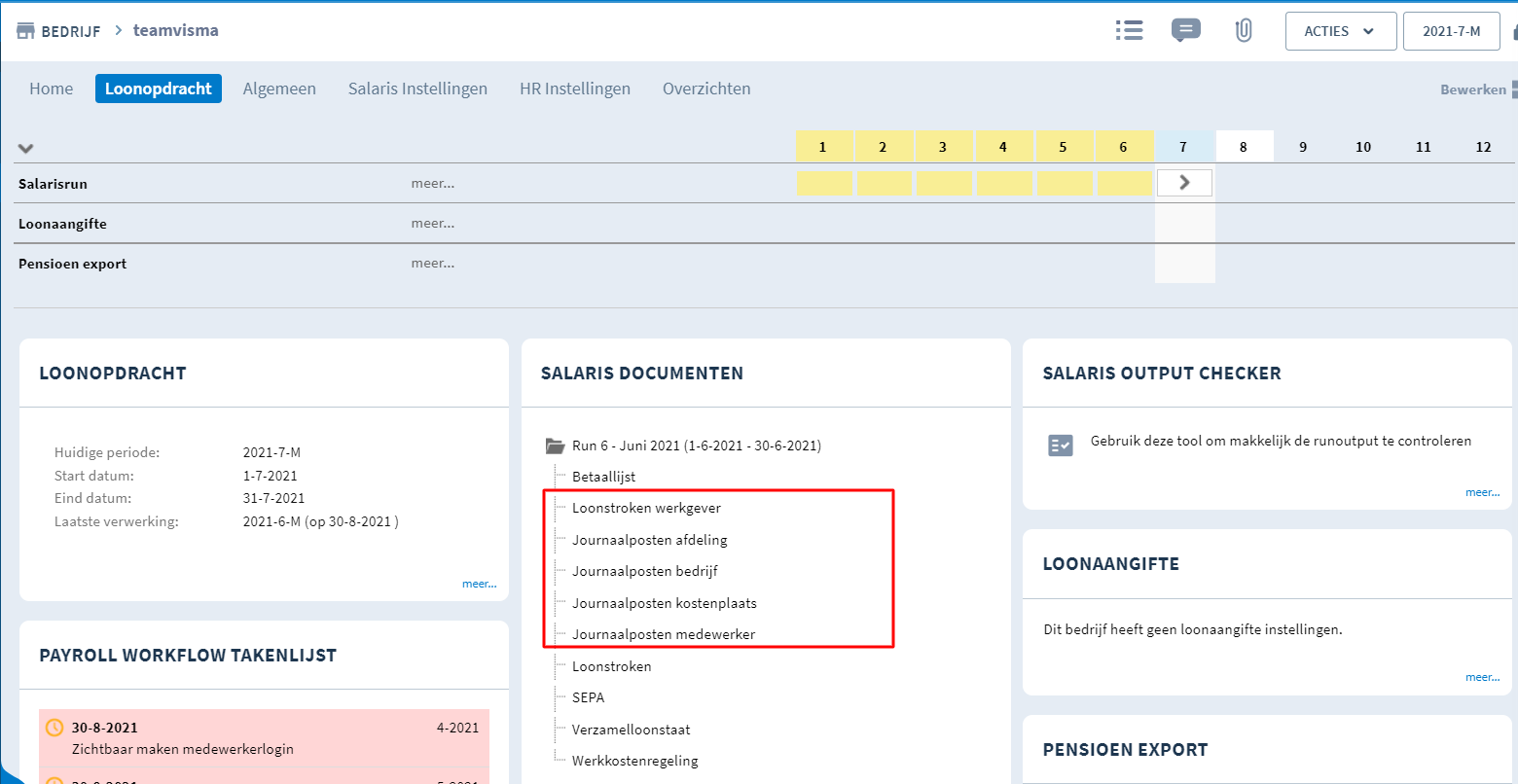
Task: Click the arrow icon under period 7
Action: 1183,182
